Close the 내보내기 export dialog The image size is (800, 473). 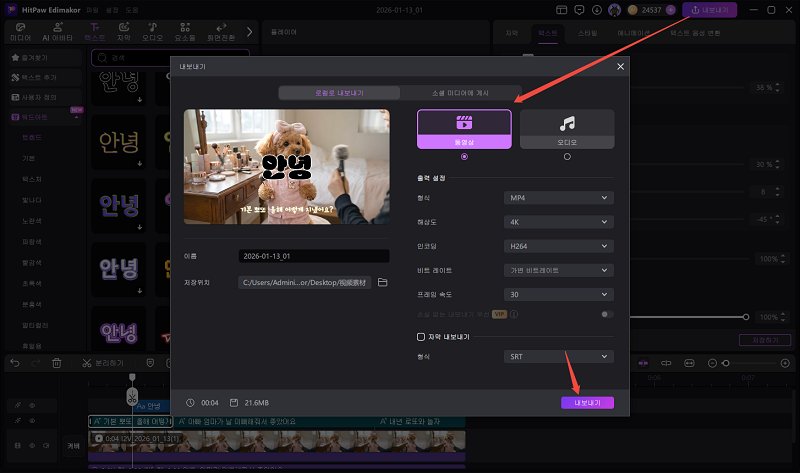620,67
